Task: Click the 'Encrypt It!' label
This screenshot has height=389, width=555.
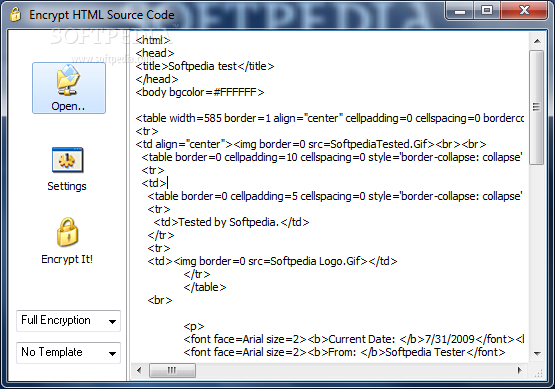Action: click(x=67, y=259)
